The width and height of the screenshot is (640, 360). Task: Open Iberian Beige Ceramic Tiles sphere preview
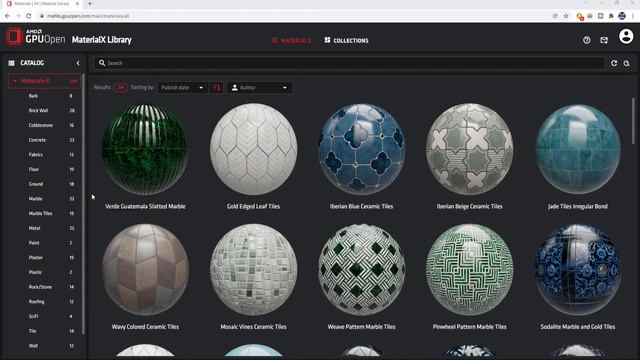(469, 149)
